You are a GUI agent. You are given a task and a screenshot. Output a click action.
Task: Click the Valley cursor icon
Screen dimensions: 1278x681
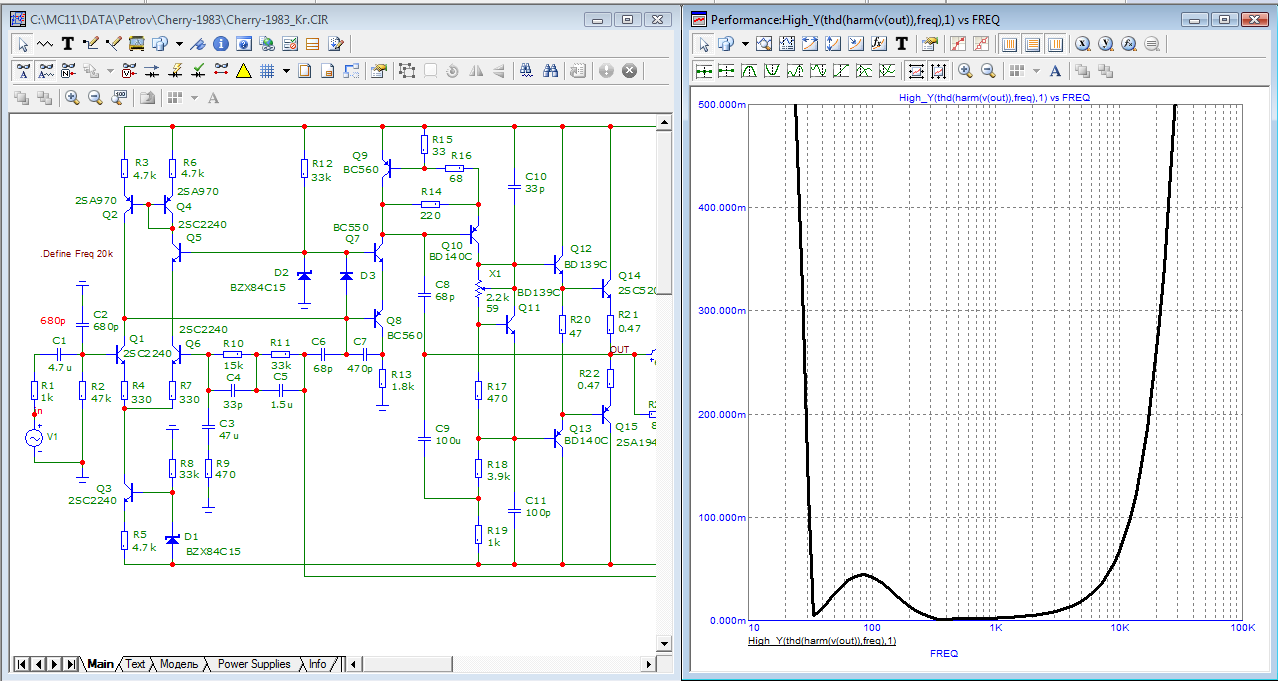click(x=772, y=71)
